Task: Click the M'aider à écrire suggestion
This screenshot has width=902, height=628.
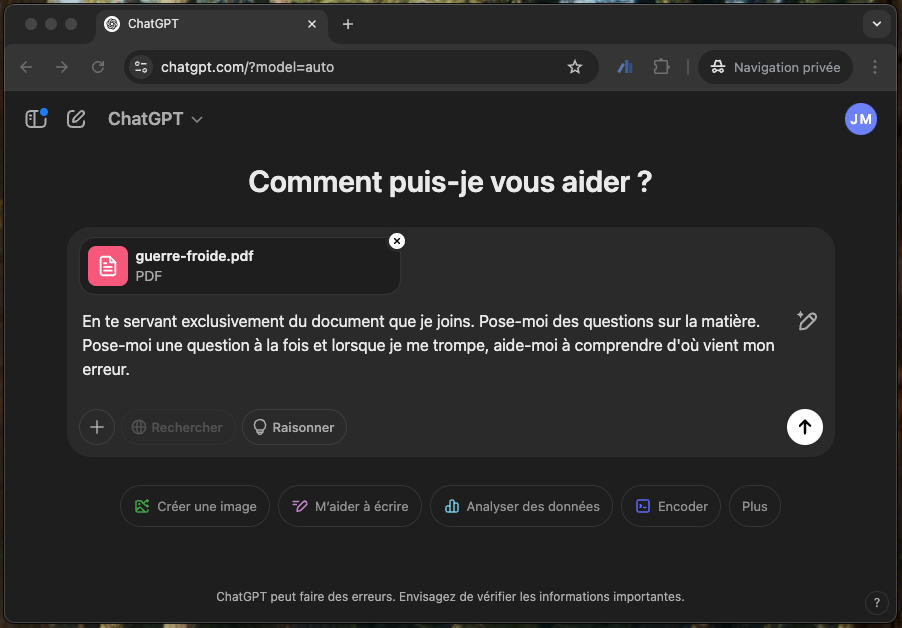Action: 349,506
